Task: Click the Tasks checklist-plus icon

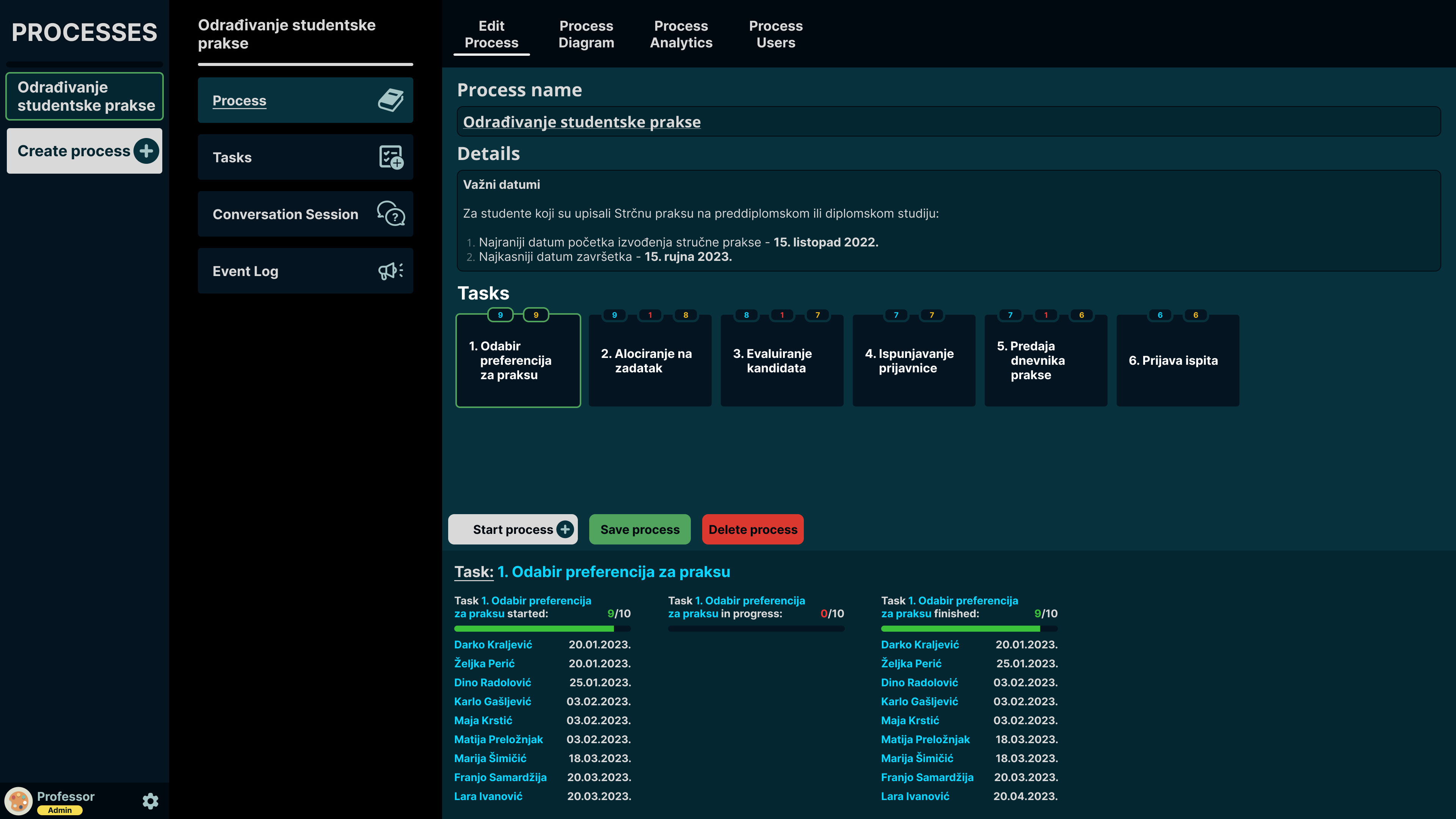Action: coord(391,157)
